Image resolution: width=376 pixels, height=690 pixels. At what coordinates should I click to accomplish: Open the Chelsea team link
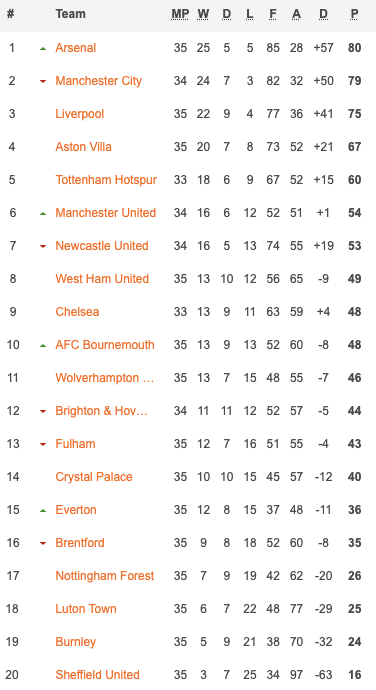77,312
